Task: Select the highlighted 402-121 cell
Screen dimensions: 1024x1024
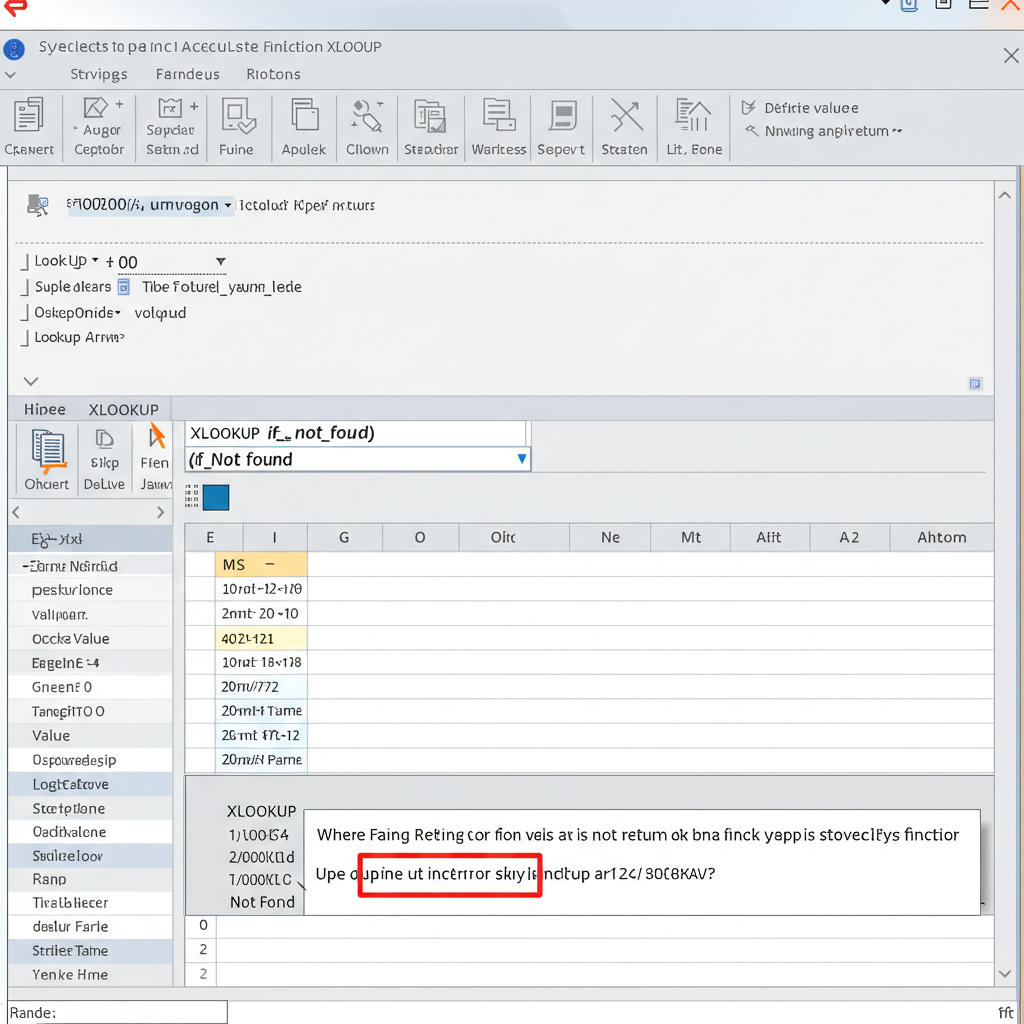Action: [x=261, y=638]
